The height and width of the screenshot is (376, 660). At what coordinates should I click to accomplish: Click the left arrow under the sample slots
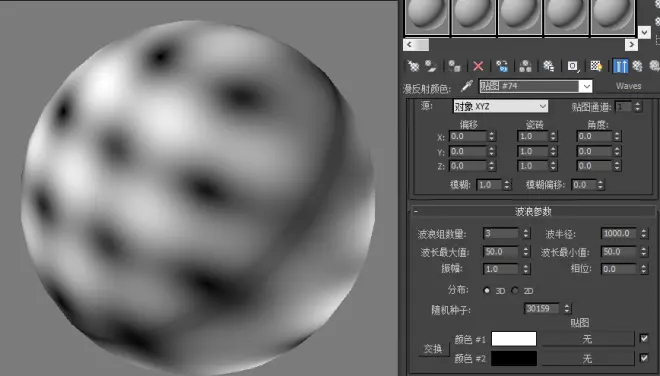point(410,45)
